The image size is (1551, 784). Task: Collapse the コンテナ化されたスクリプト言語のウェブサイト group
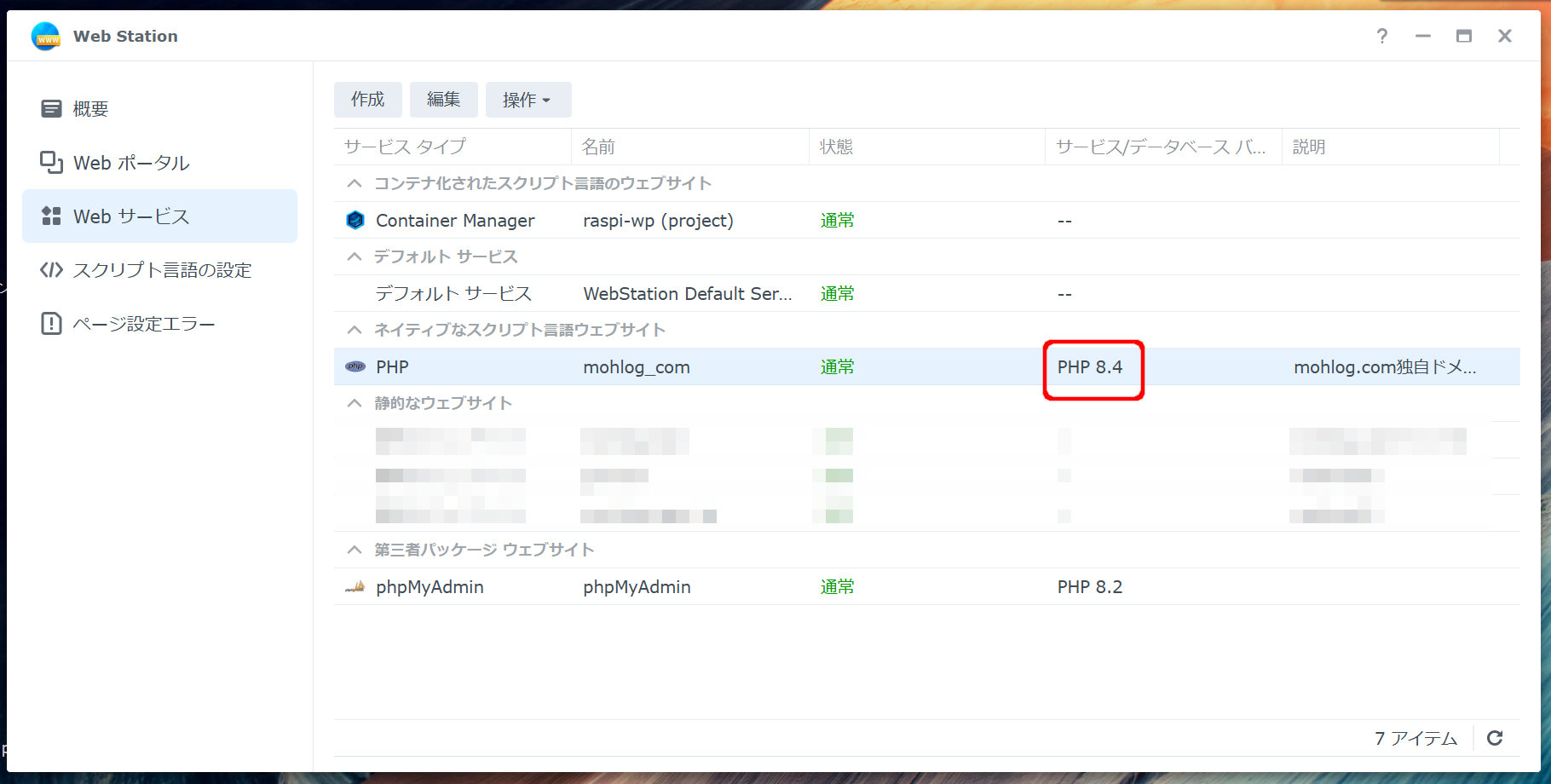click(355, 184)
